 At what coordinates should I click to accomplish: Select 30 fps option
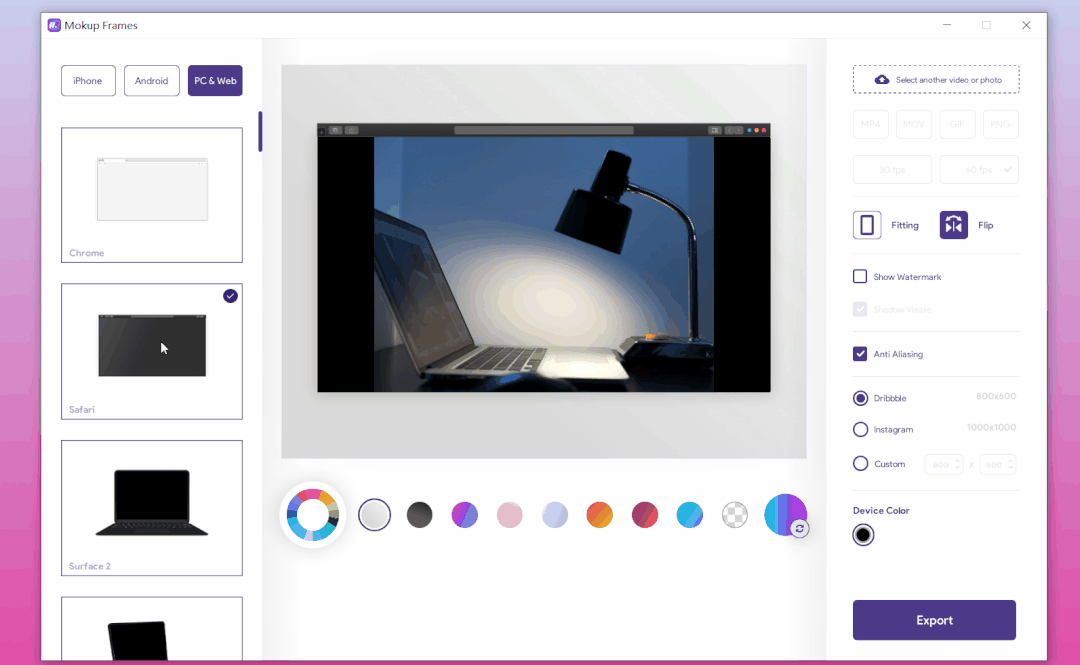tap(892, 170)
